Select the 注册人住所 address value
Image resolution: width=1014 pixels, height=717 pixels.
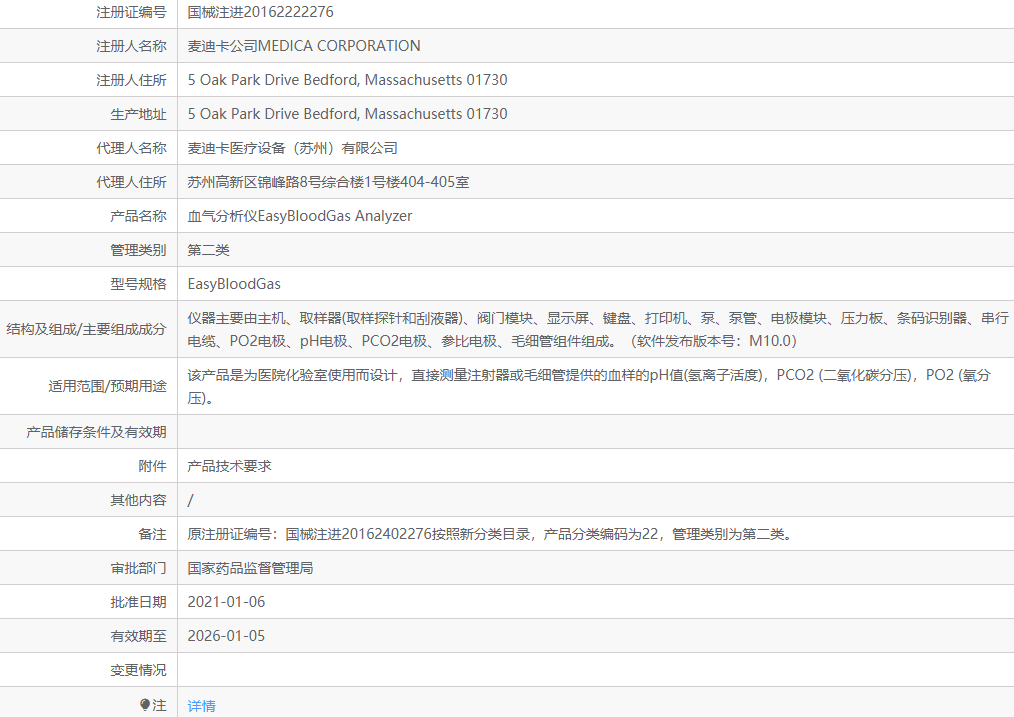pyautogui.click(x=347, y=80)
